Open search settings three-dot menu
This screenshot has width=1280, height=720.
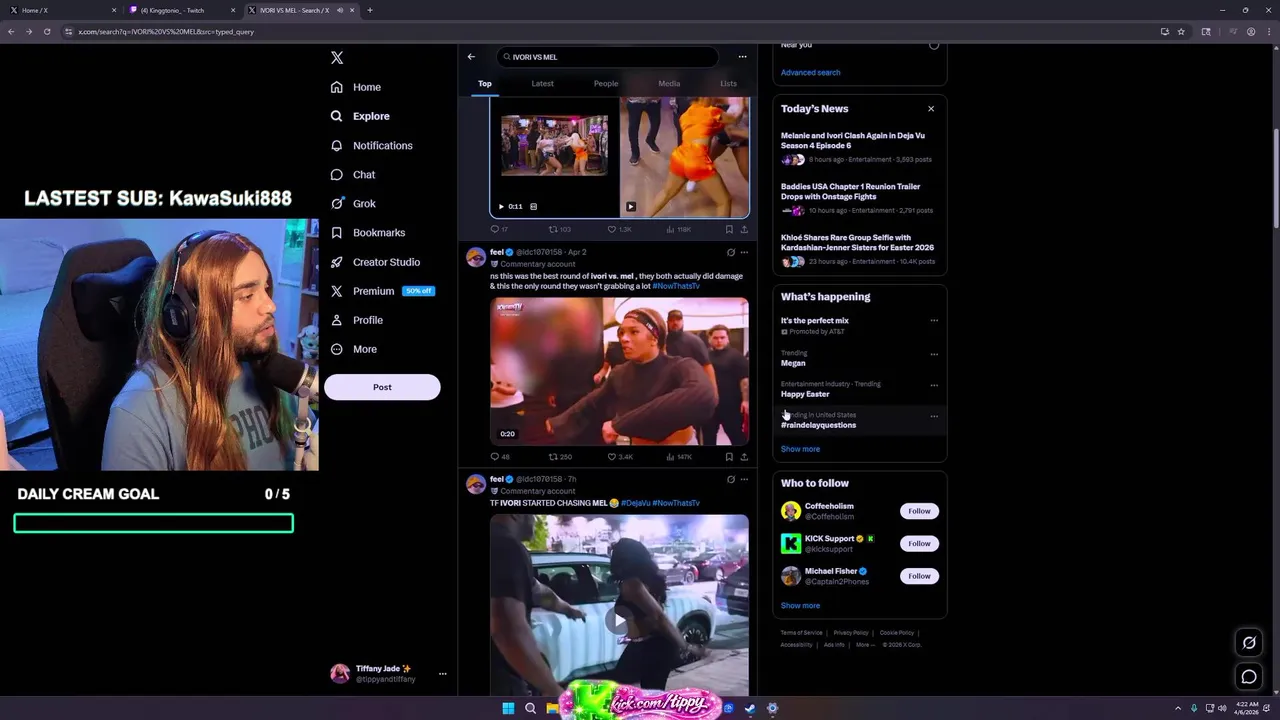(742, 57)
